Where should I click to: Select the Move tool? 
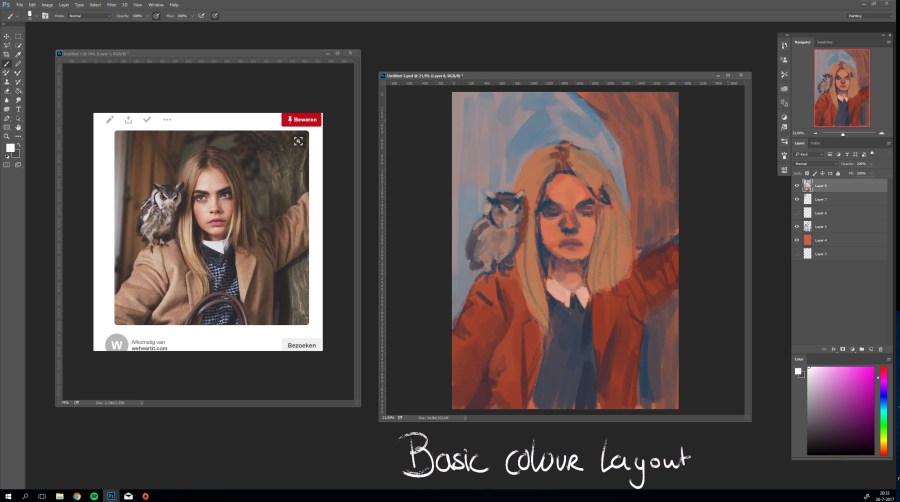[x=7, y=36]
